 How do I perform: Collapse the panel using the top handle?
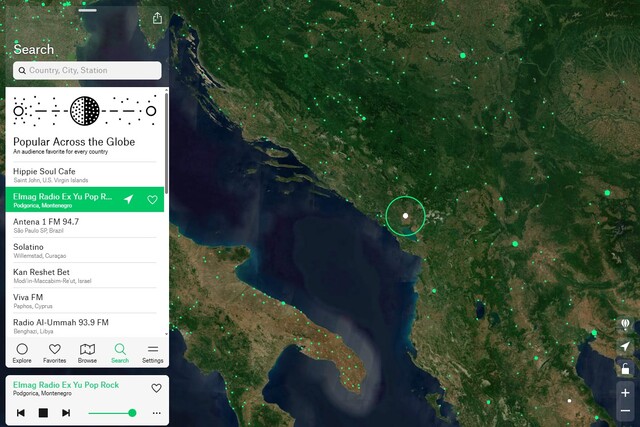point(87,10)
